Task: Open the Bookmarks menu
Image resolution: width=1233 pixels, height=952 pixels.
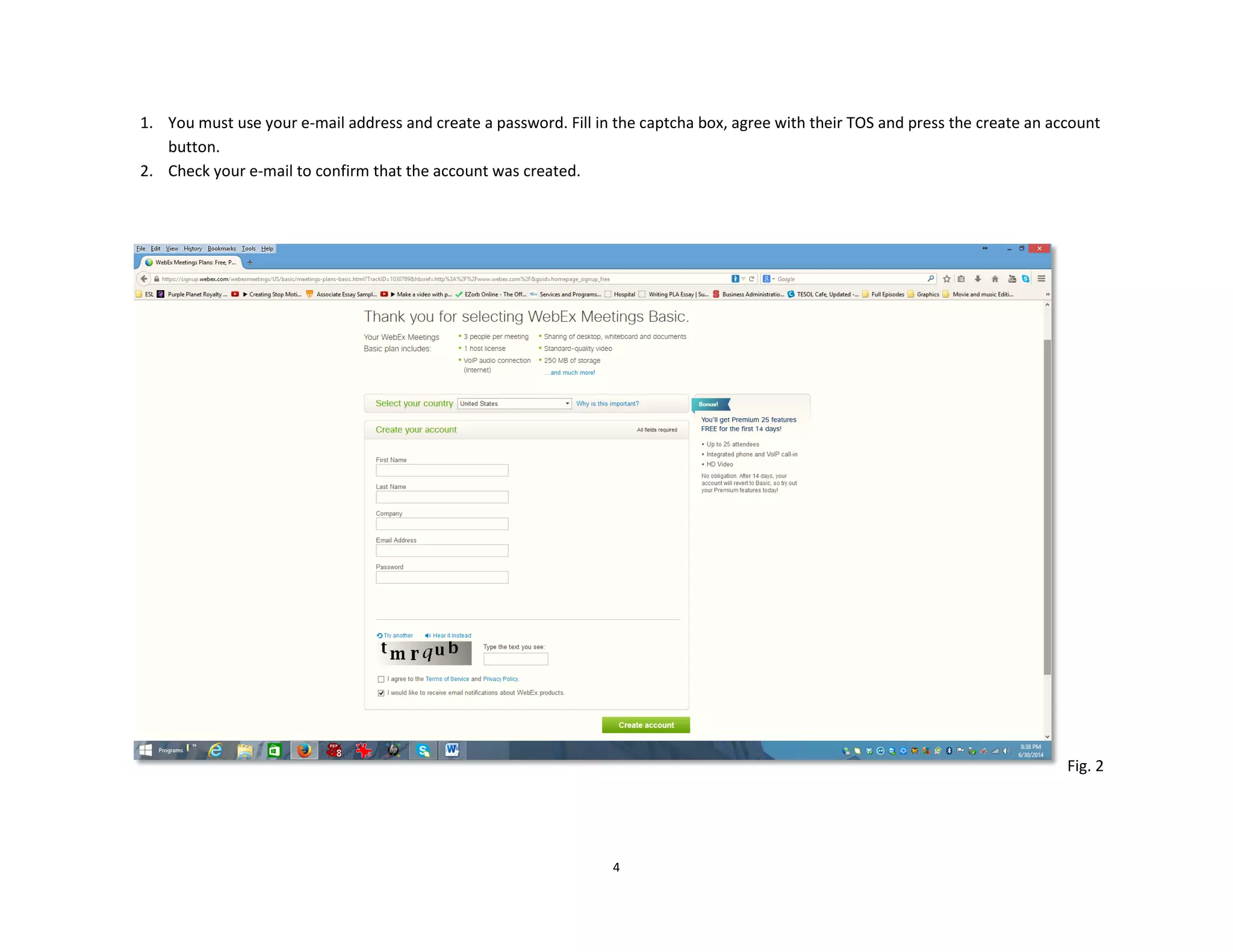Action: 222,249
